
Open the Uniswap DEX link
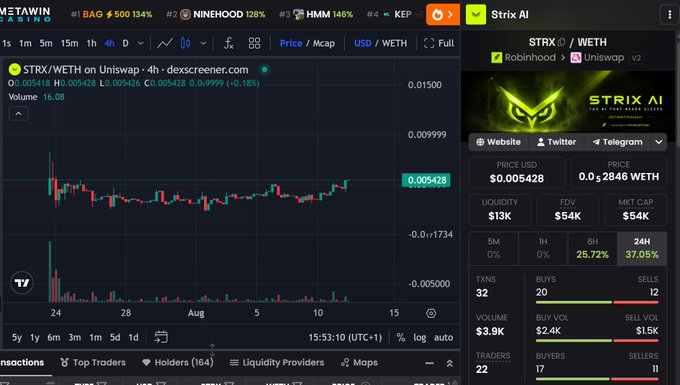coord(597,58)
